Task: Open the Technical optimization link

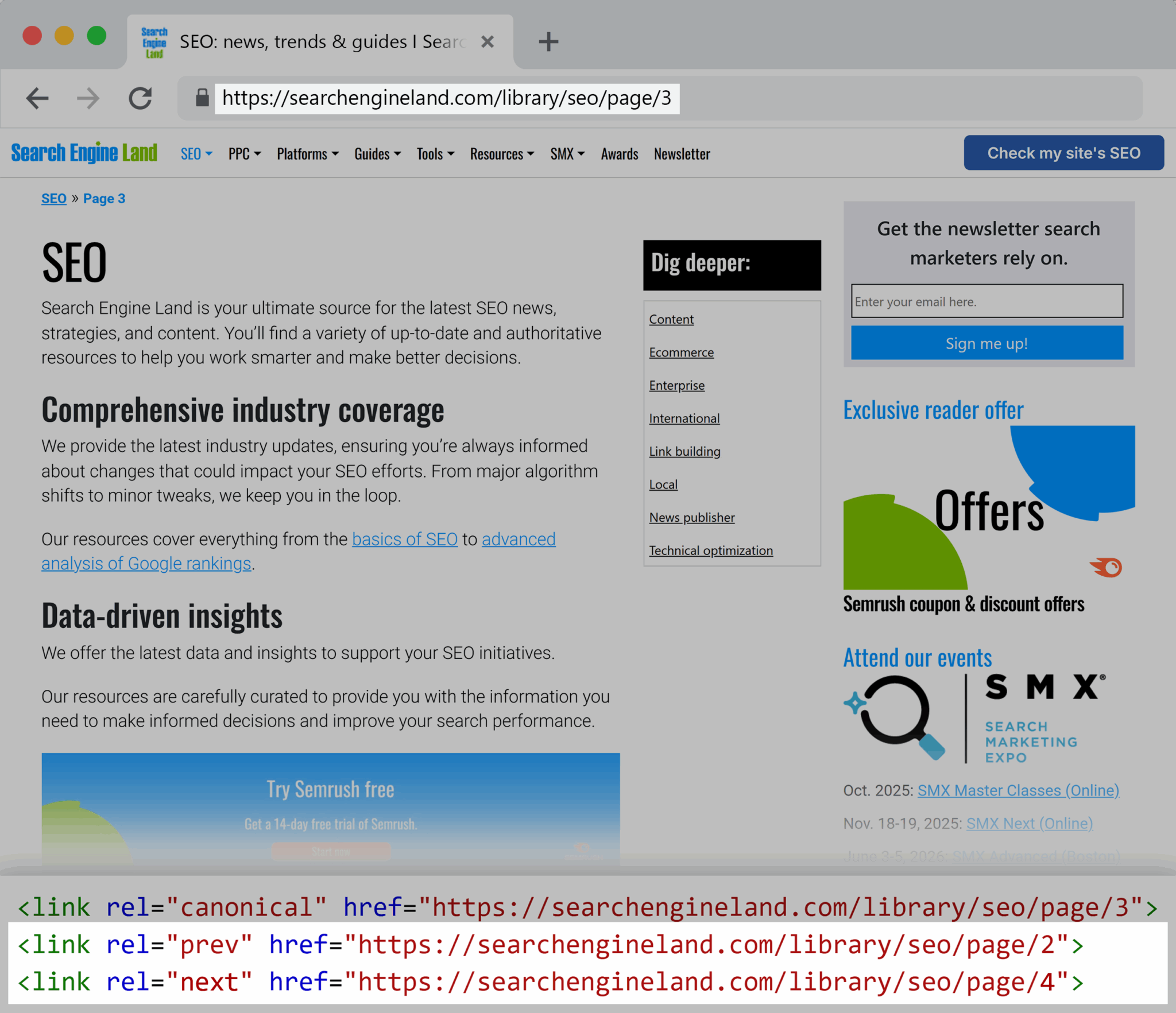Action: [x=711, y=550]
